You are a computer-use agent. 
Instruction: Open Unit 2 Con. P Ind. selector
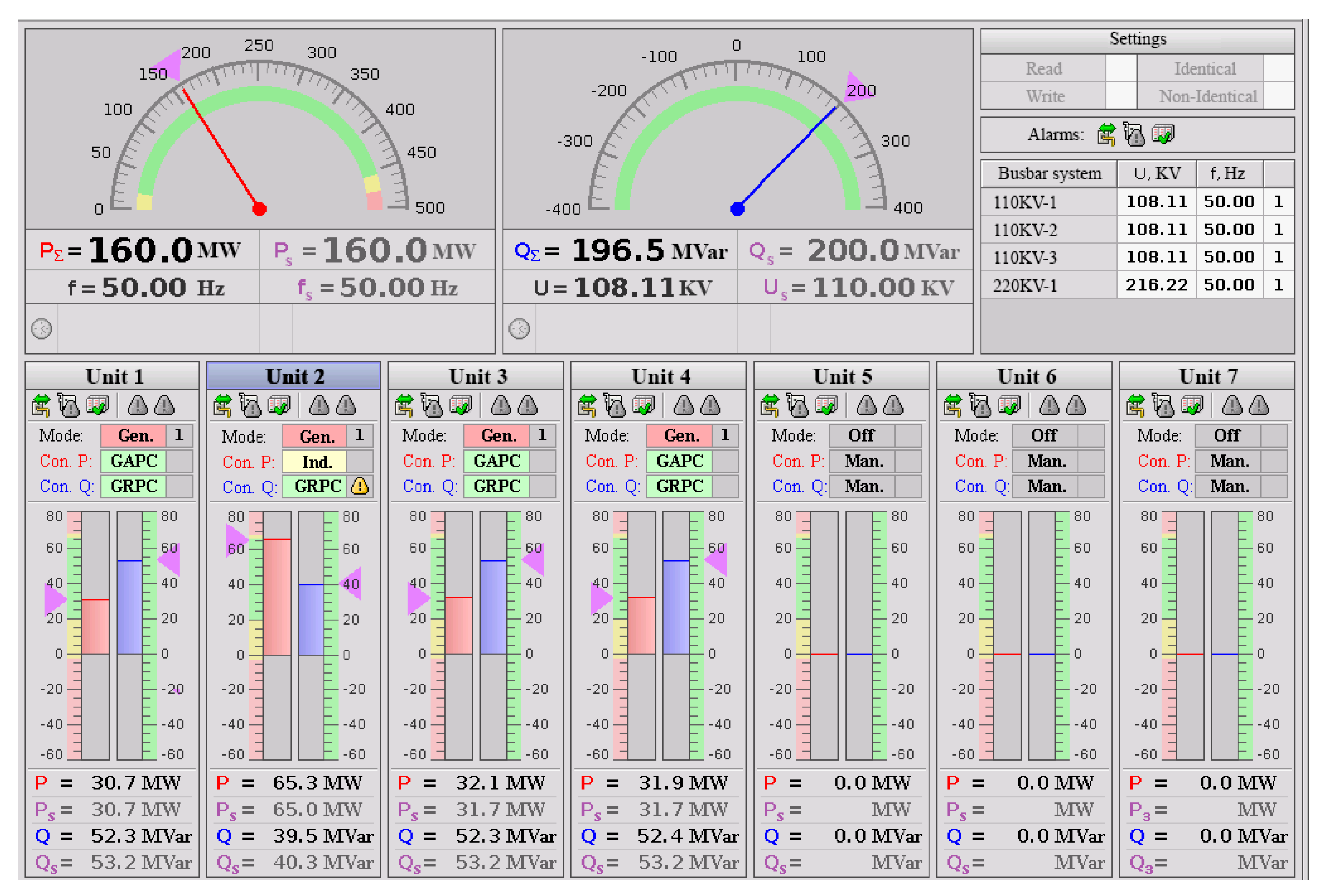click(x=315, y=462)
